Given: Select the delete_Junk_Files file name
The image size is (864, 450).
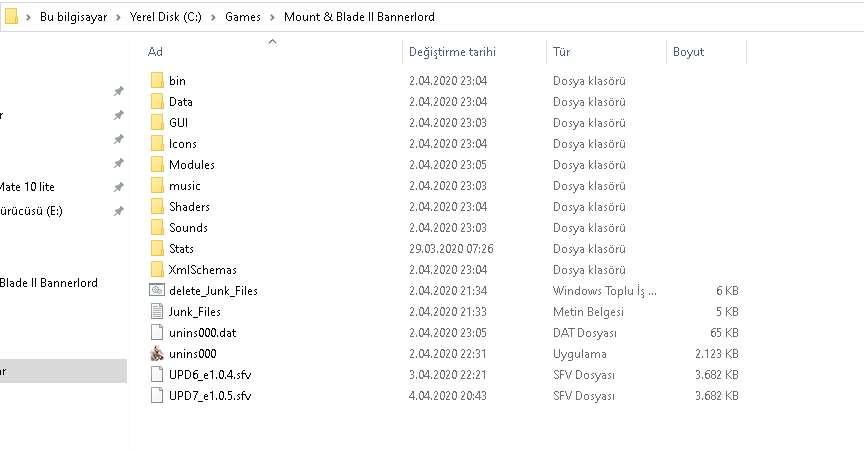Looking at the screenshot, I should 213,291.
